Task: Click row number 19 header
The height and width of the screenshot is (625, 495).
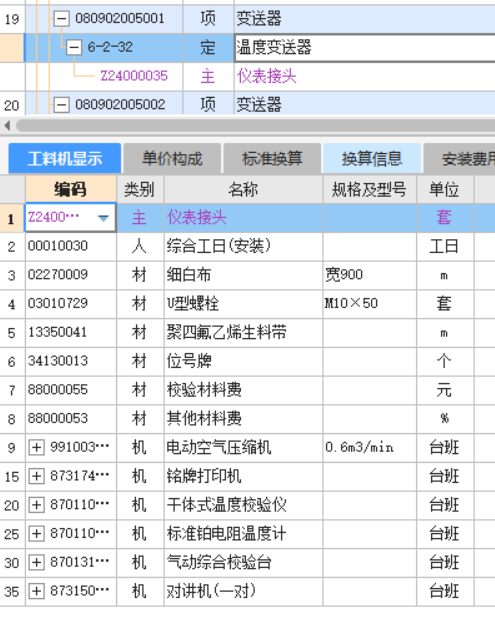Action: [x=12, y=19]
